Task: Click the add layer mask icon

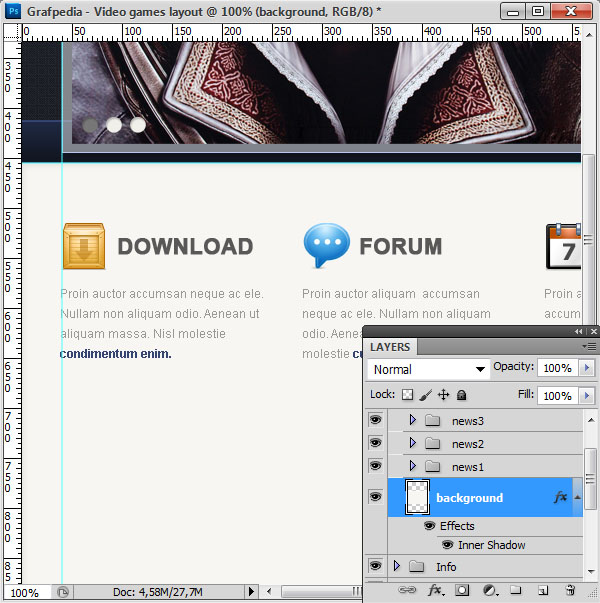Action: [x=462, y=590]
